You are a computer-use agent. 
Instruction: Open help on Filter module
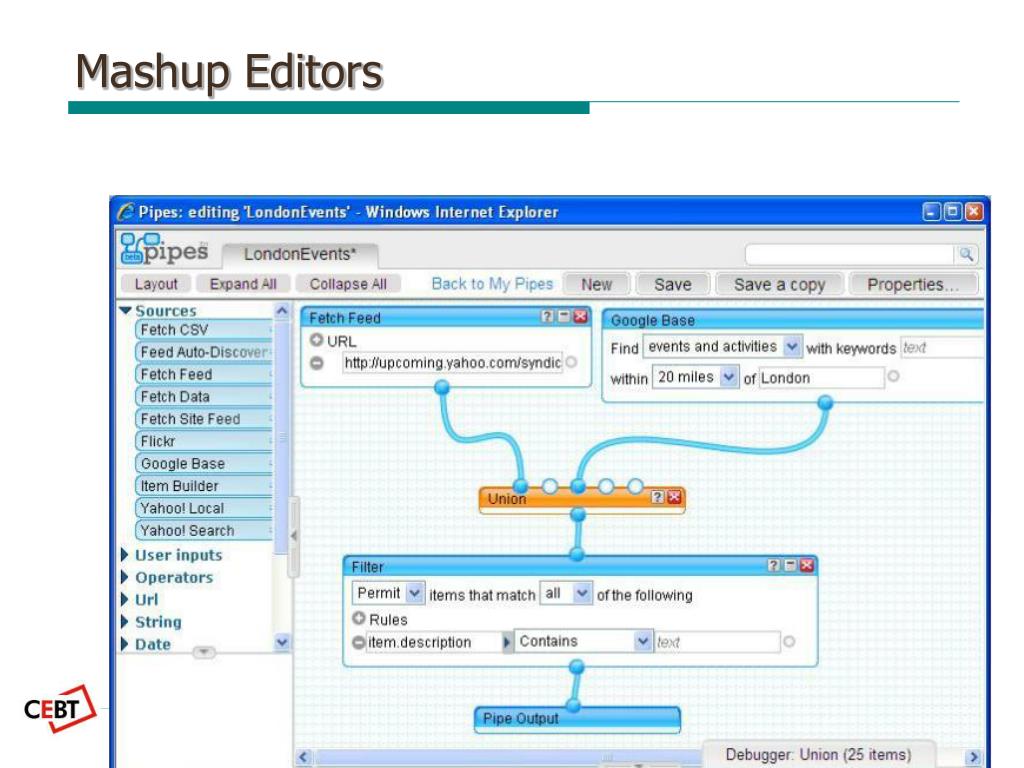click(773, 565)
